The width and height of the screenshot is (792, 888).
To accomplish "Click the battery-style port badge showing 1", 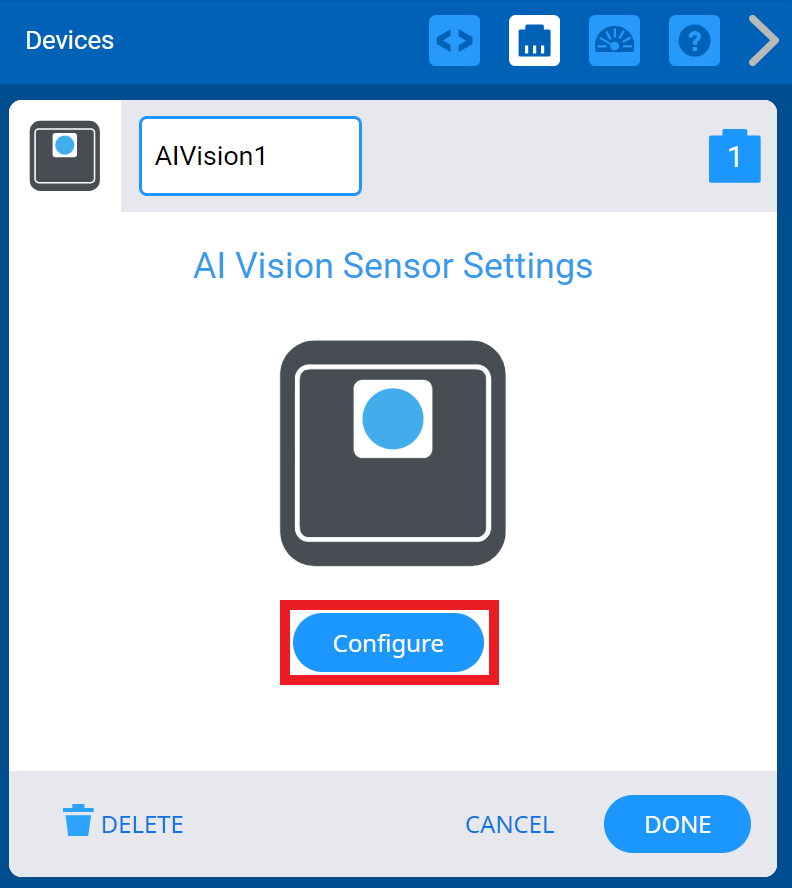I will click(735, 156).
